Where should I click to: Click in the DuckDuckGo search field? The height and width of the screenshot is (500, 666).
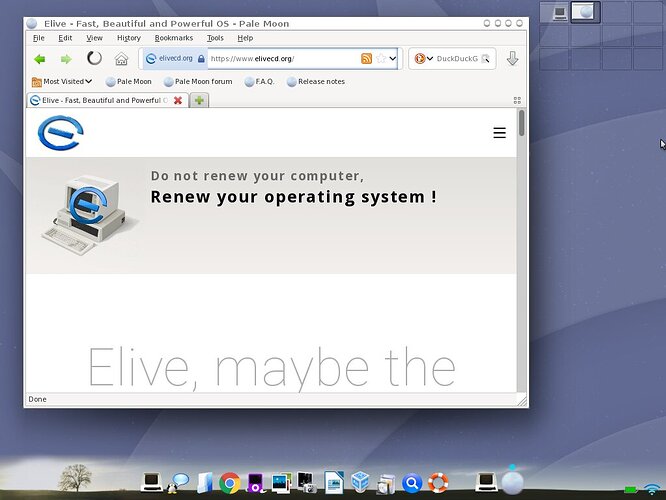457,59
